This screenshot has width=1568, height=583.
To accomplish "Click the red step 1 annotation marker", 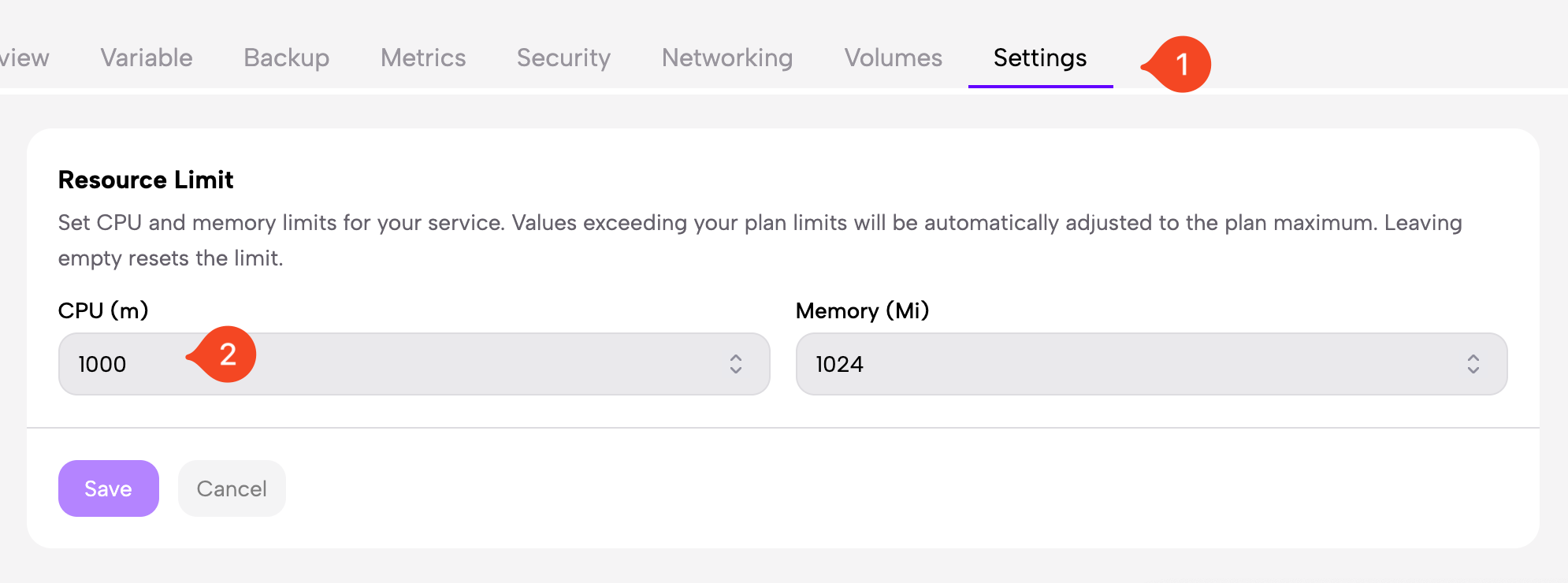I will pyautogui.click(x=1180, y=64).
